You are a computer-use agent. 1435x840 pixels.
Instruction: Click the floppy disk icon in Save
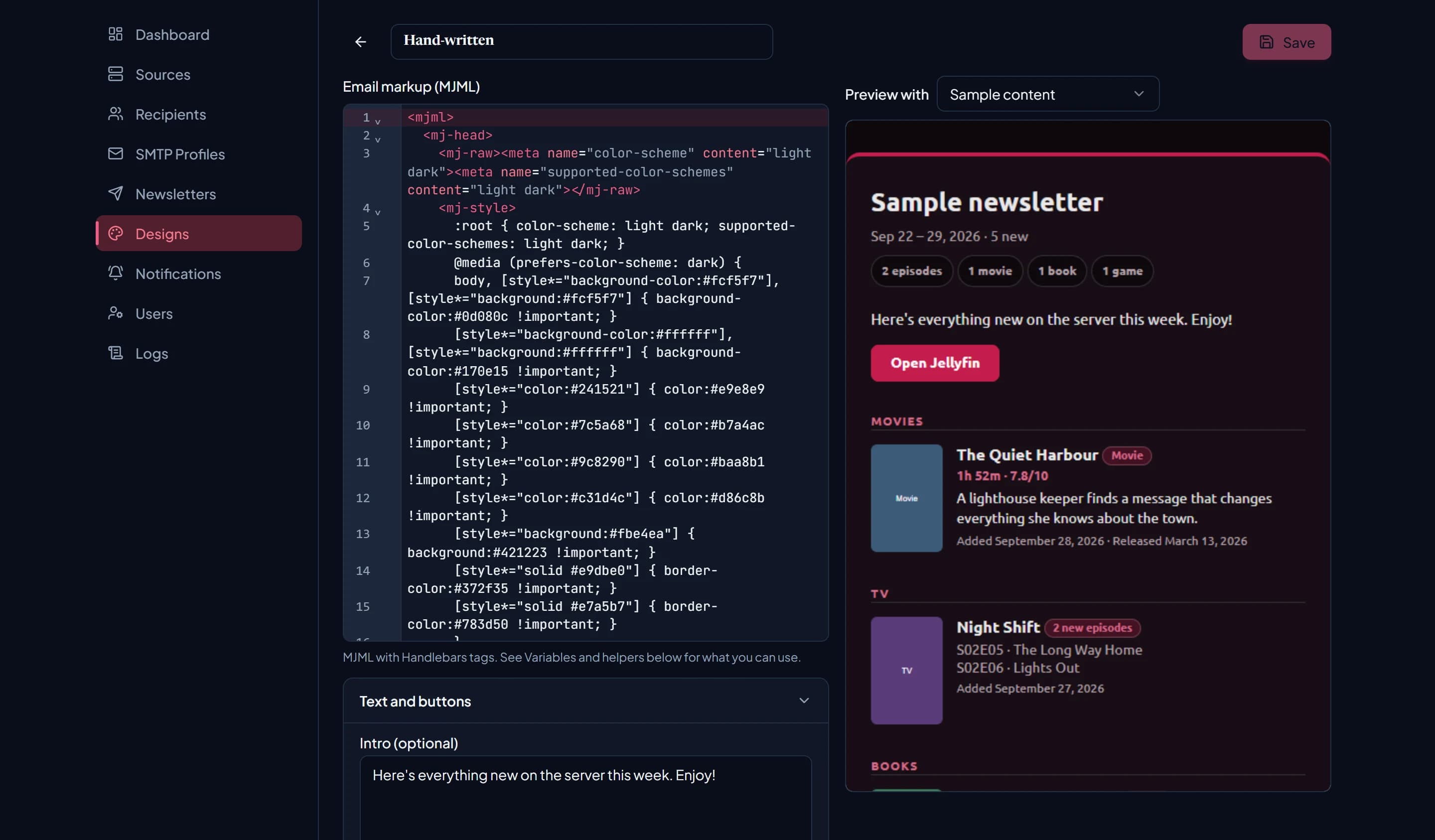pyautogui.click(x=1266, y=42)
